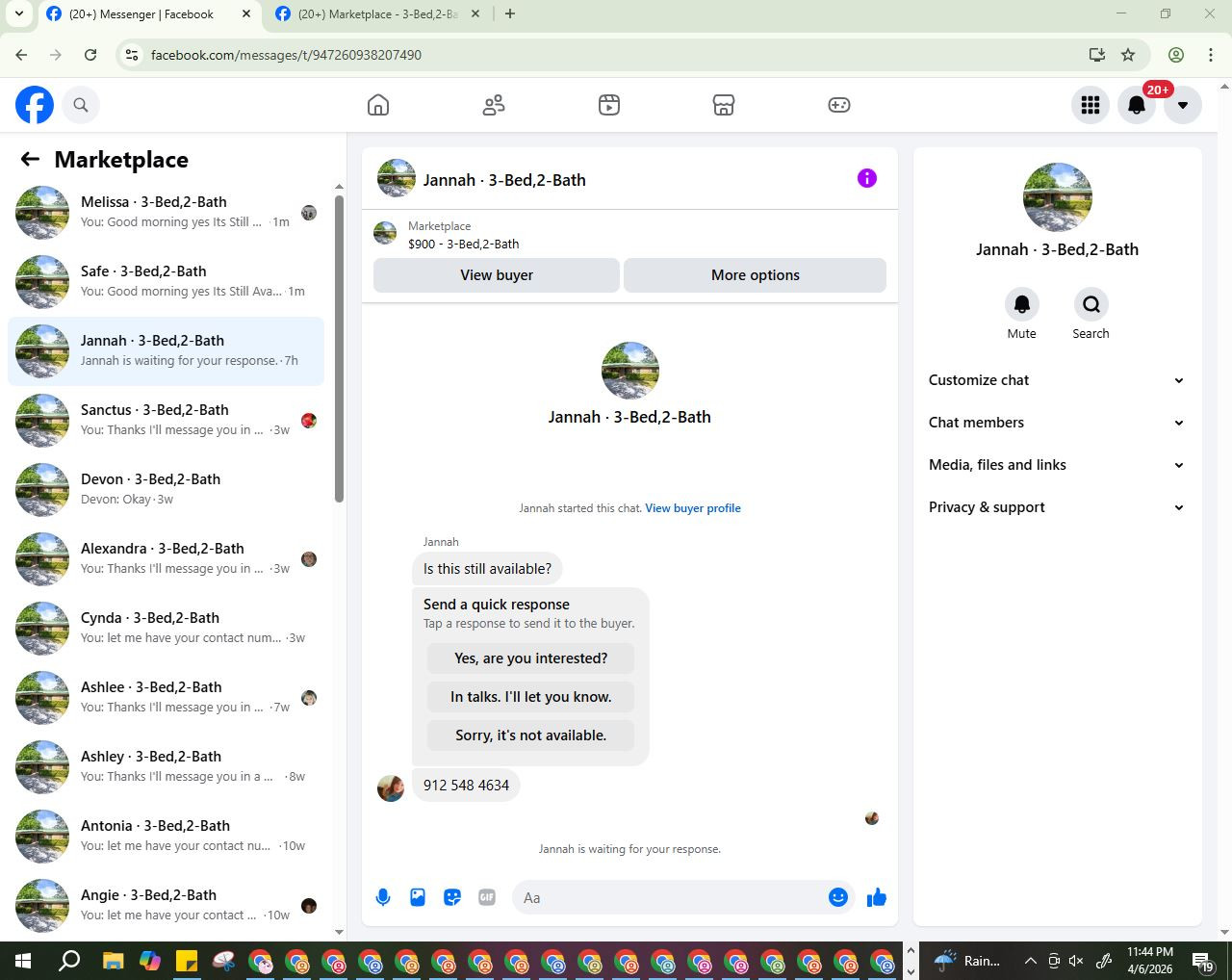Open the tab search dropdown in Chrome

point(18,13)
